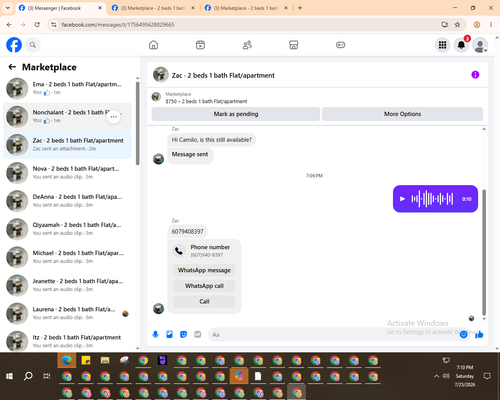Go back in browser history
This screenshot has height=400, width=500.
click(x=9, y=25)
